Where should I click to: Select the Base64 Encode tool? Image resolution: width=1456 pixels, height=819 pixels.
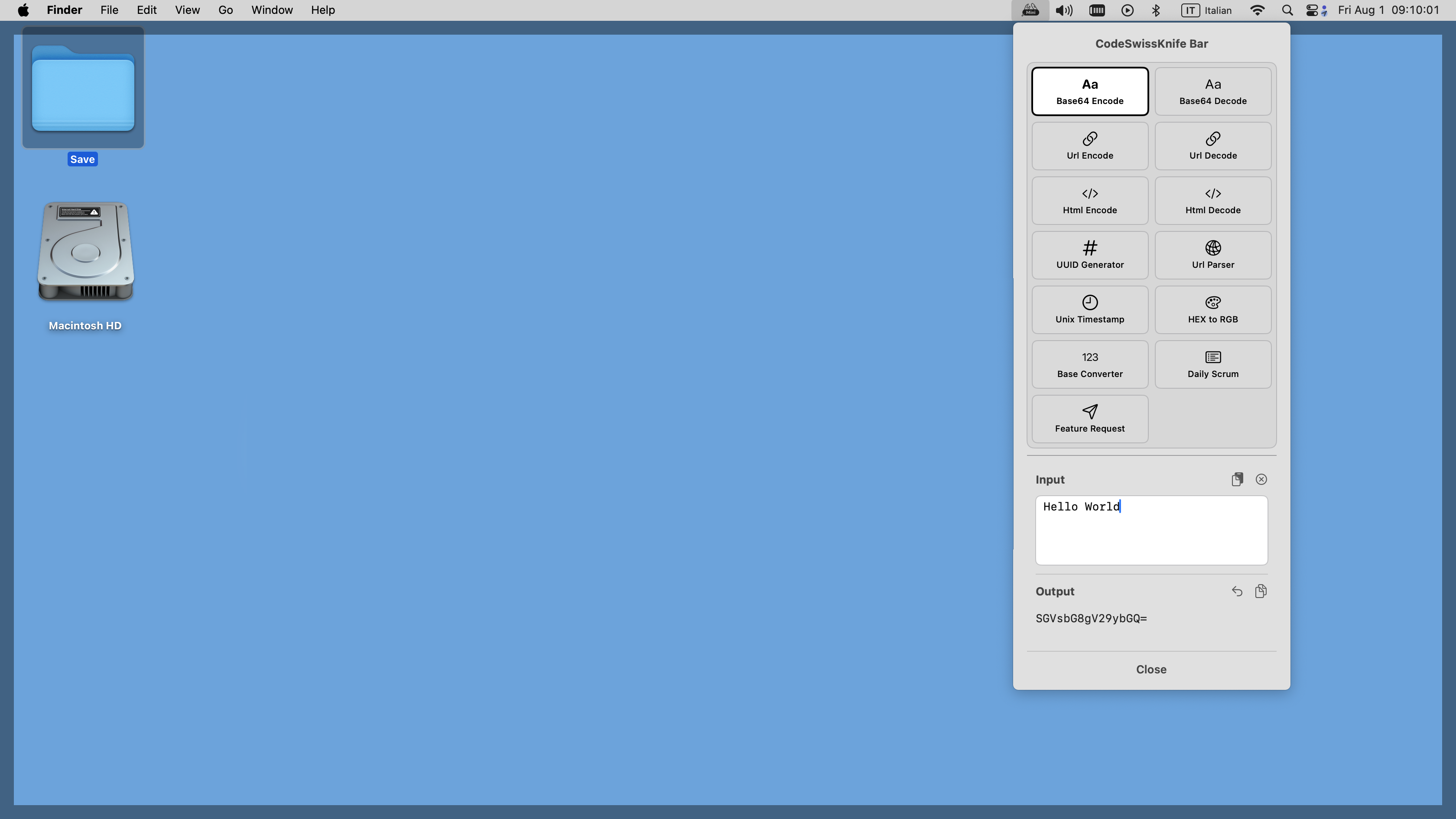click(1090, 91)
